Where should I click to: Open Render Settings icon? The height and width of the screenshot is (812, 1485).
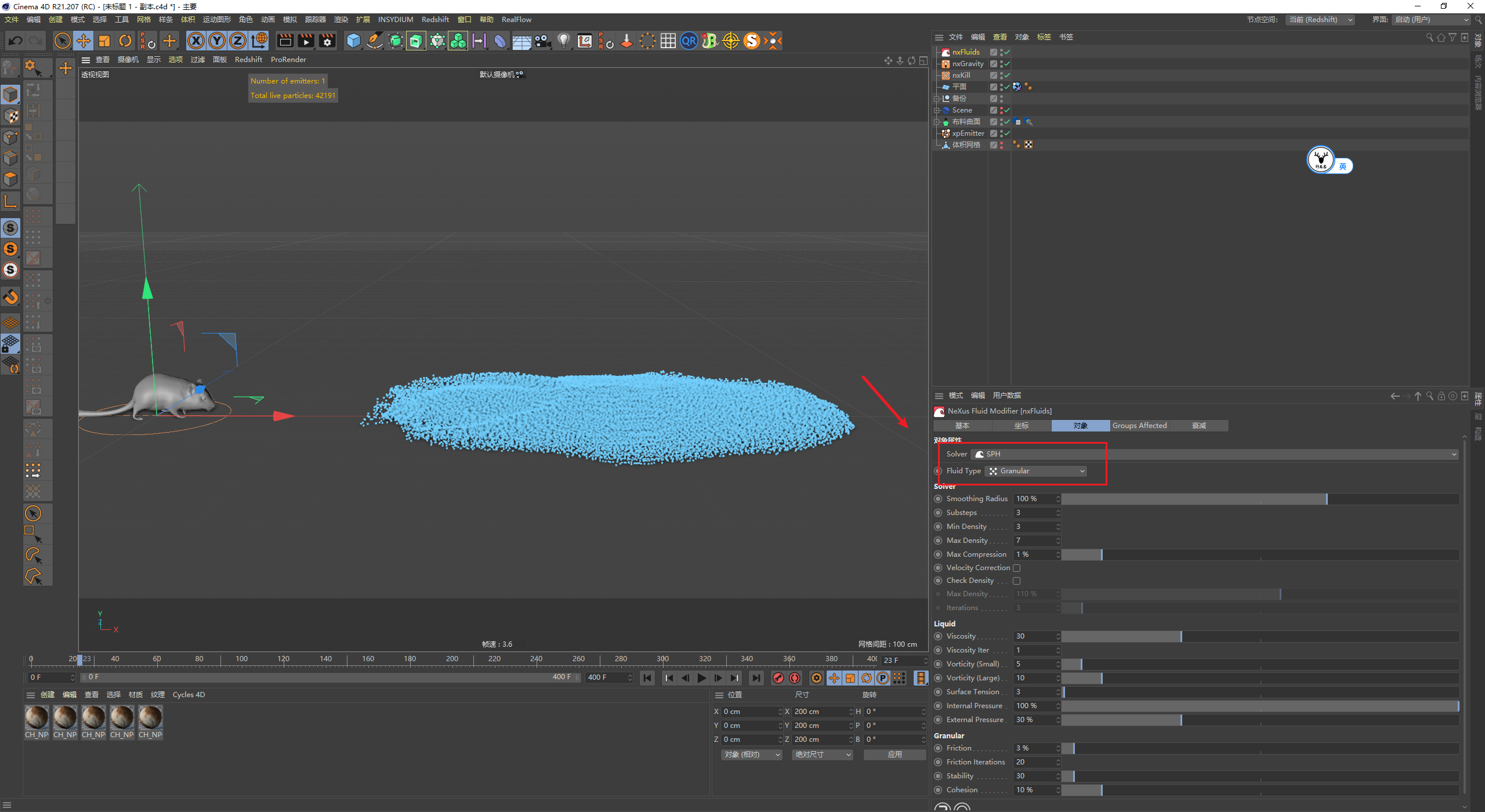click(x=327, y=41)
